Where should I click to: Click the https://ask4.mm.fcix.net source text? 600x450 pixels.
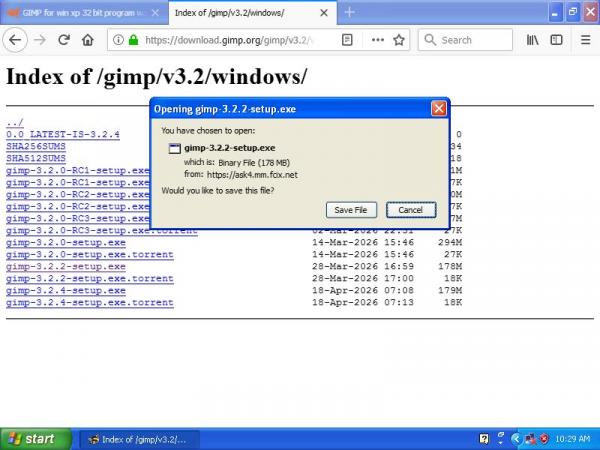(x=252, y=175)
